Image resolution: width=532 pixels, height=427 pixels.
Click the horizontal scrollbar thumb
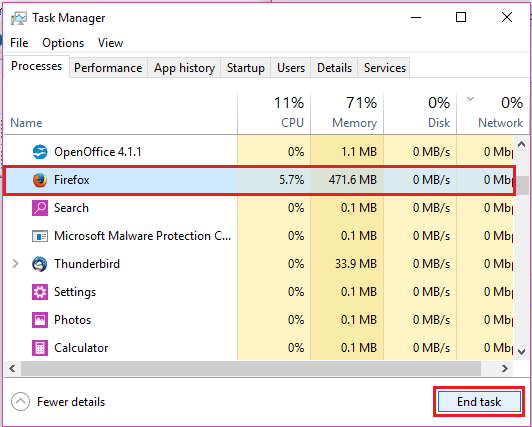[x=251, y=368]
